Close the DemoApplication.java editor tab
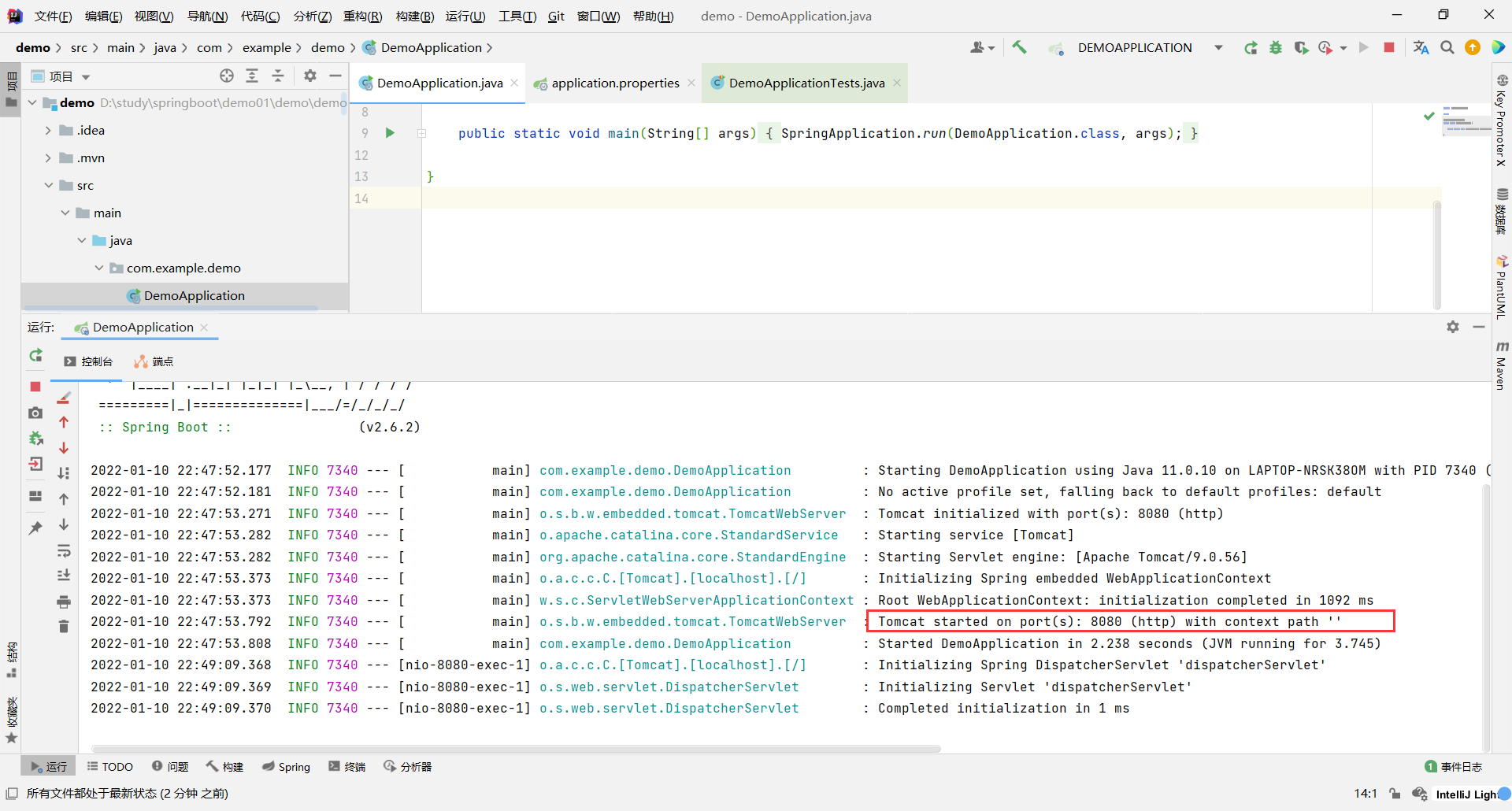The width and height of the screenshot is (1512, 811). click(x=514, y=83)
